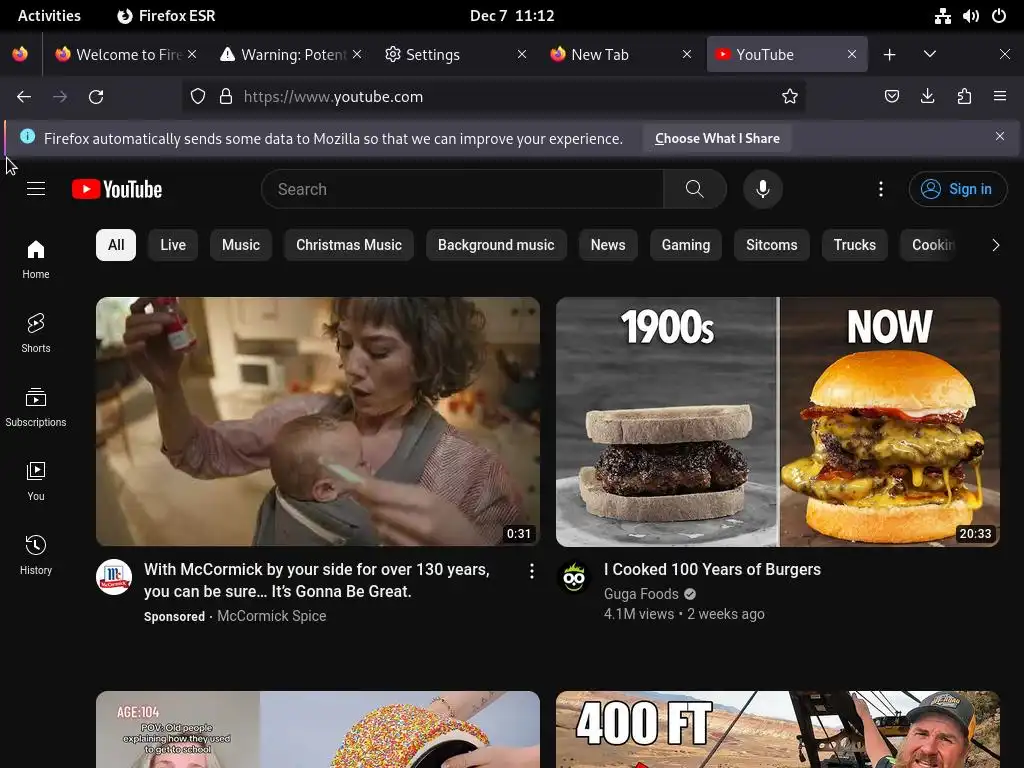Open Firefox downloads panel
Screen dimensions: 1024x768
tap(927, 97)
